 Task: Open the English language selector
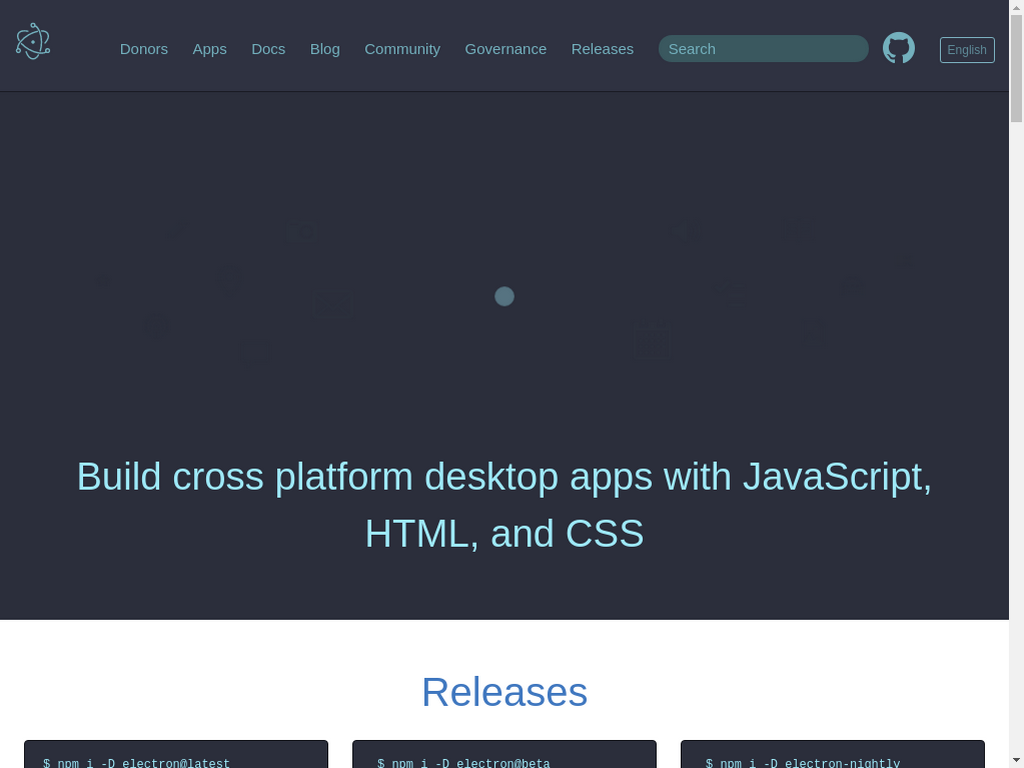pos(967,50)
